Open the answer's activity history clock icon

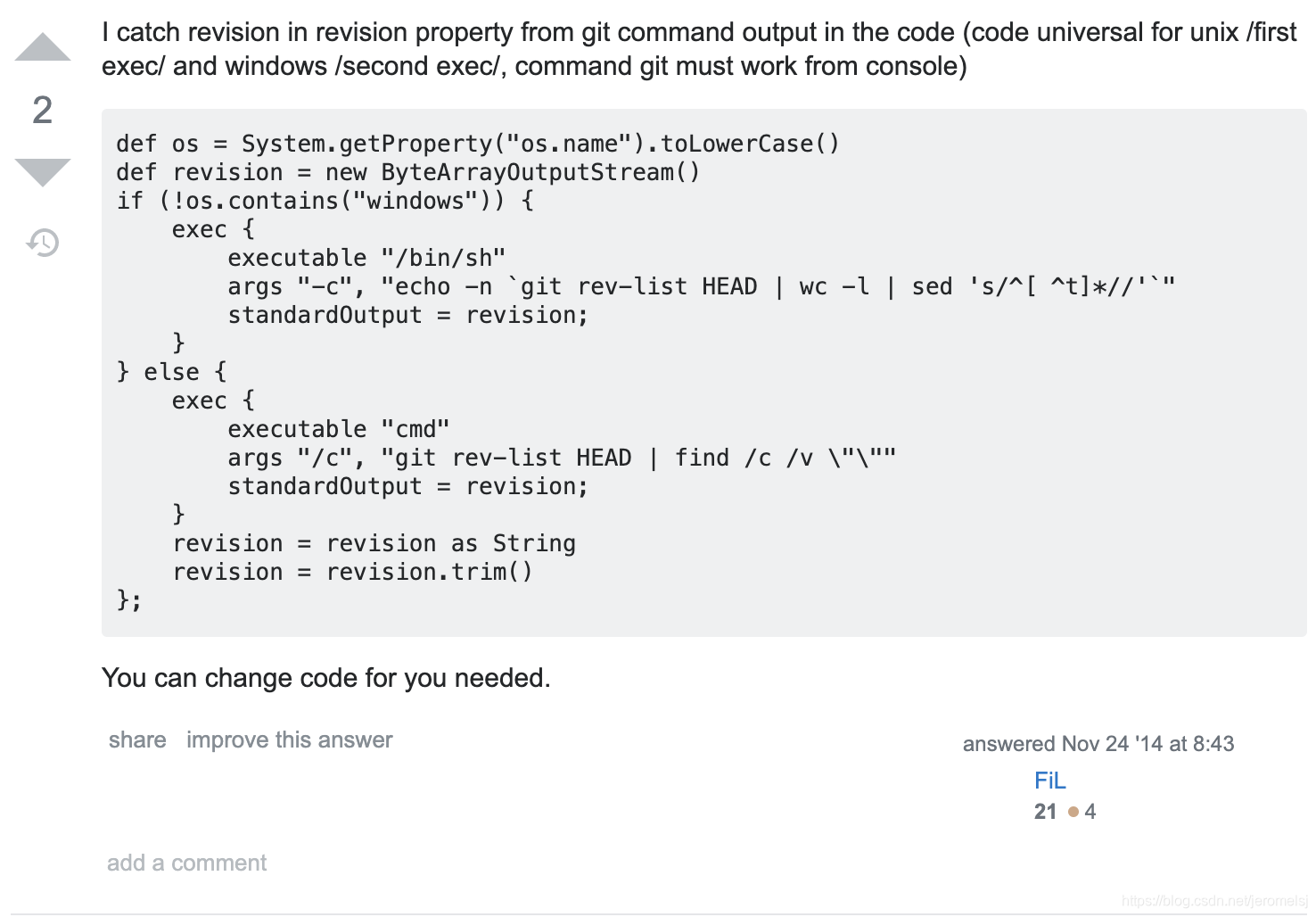click(x=43, y=242)
